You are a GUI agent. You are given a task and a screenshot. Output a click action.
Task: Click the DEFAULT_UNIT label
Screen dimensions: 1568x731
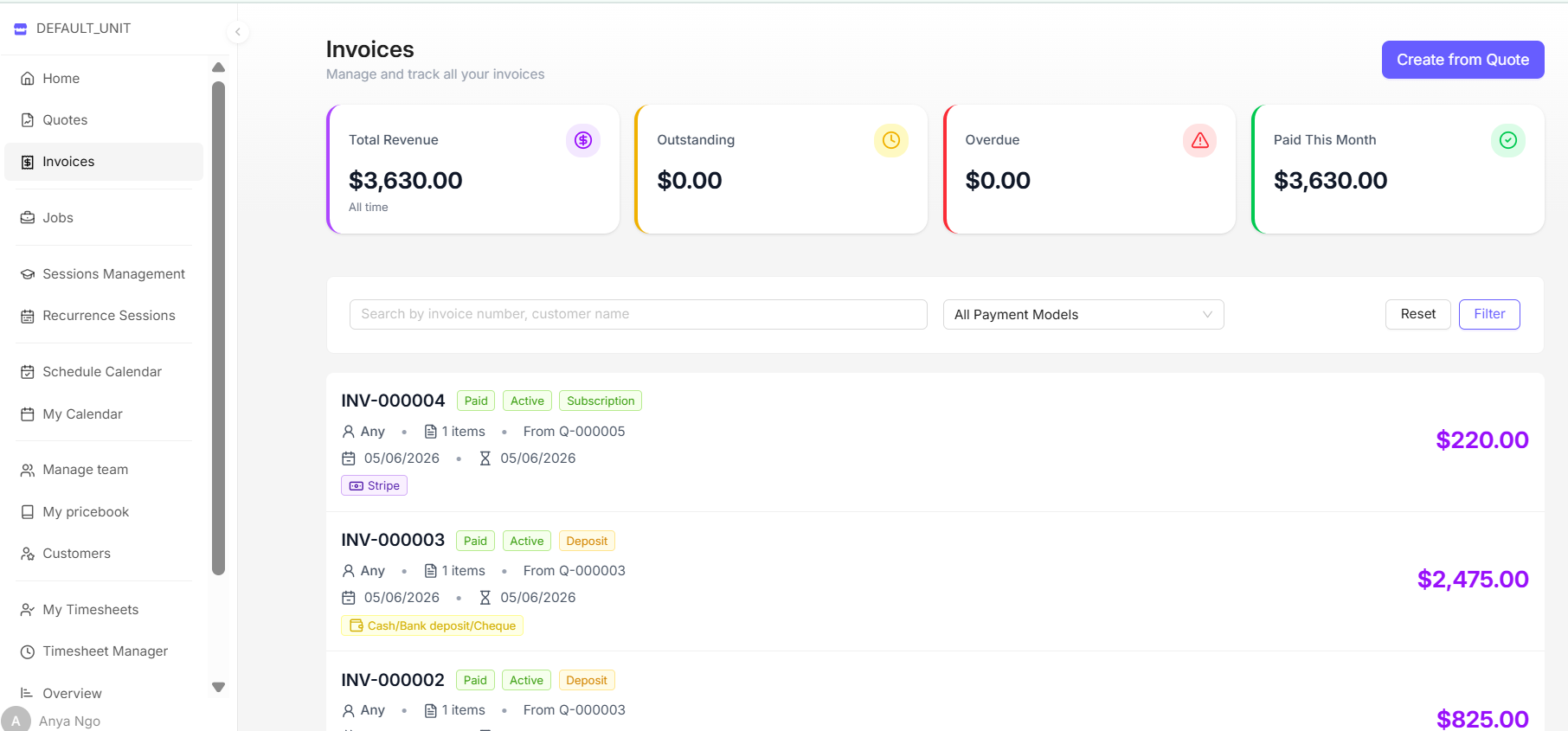pyautogui.click(x=83, y=29)
